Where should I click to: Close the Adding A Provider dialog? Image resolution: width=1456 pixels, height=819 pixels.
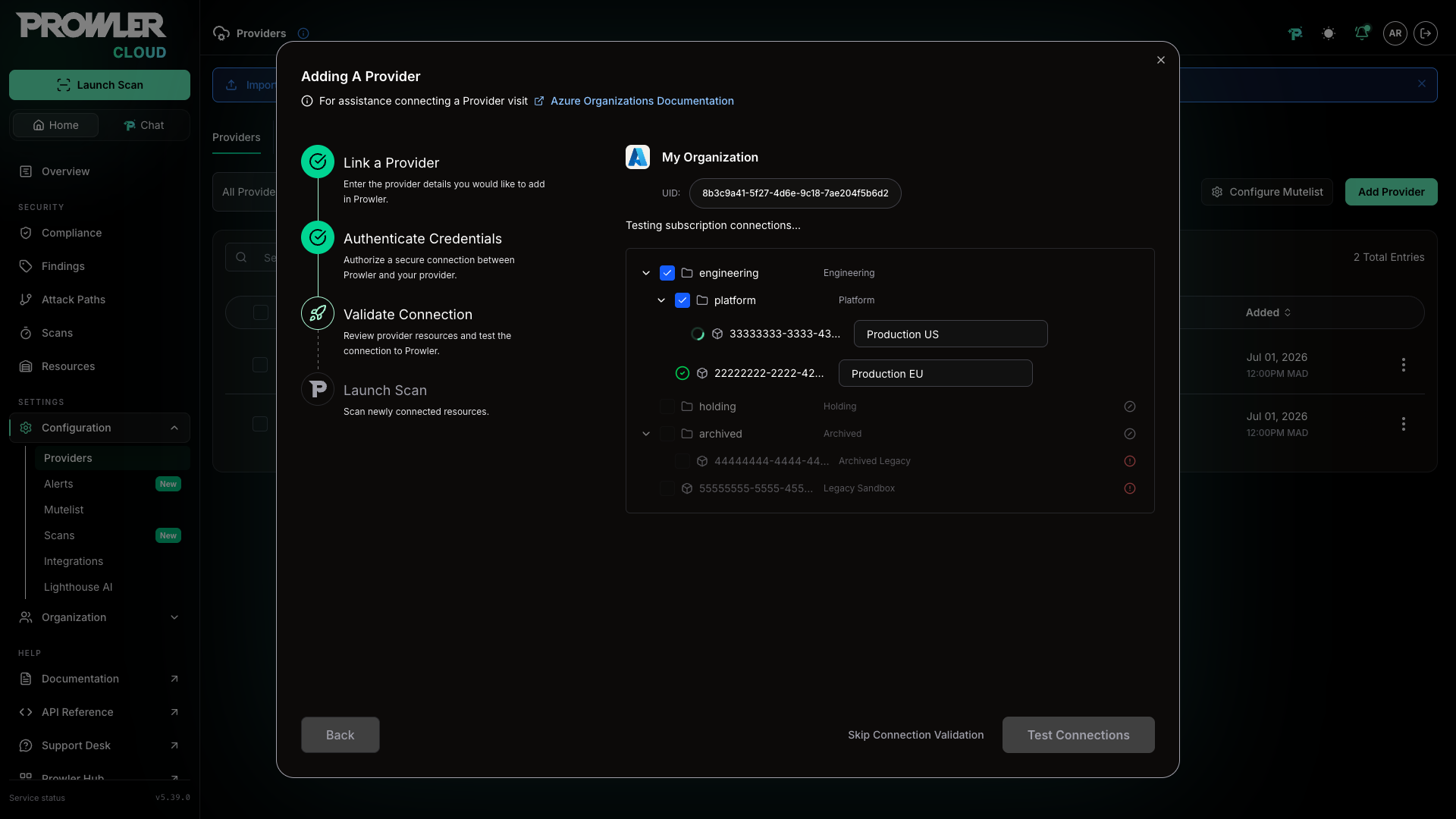[x=1161, y=60]
